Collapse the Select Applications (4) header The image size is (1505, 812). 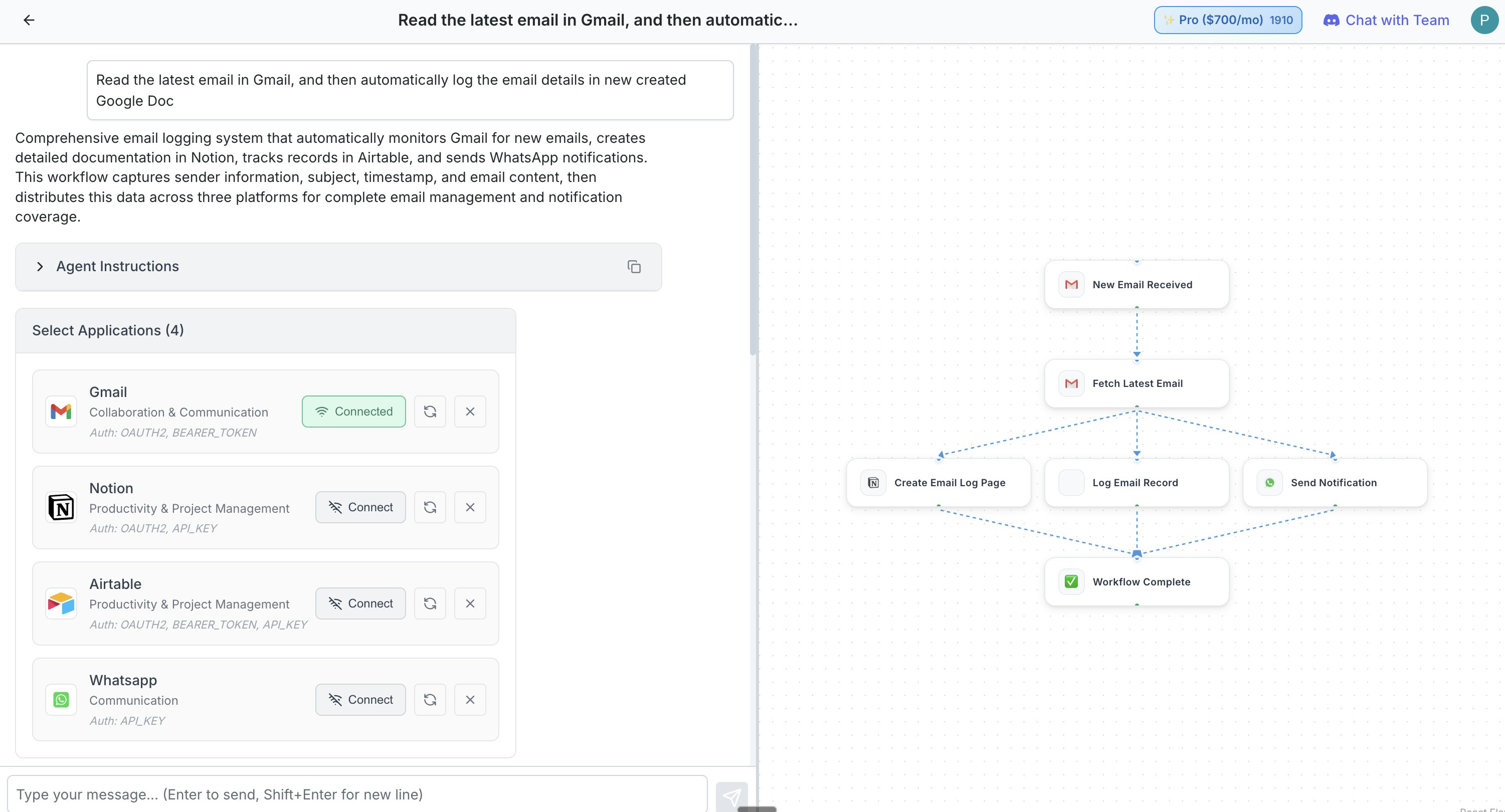[x=266, y=331]
